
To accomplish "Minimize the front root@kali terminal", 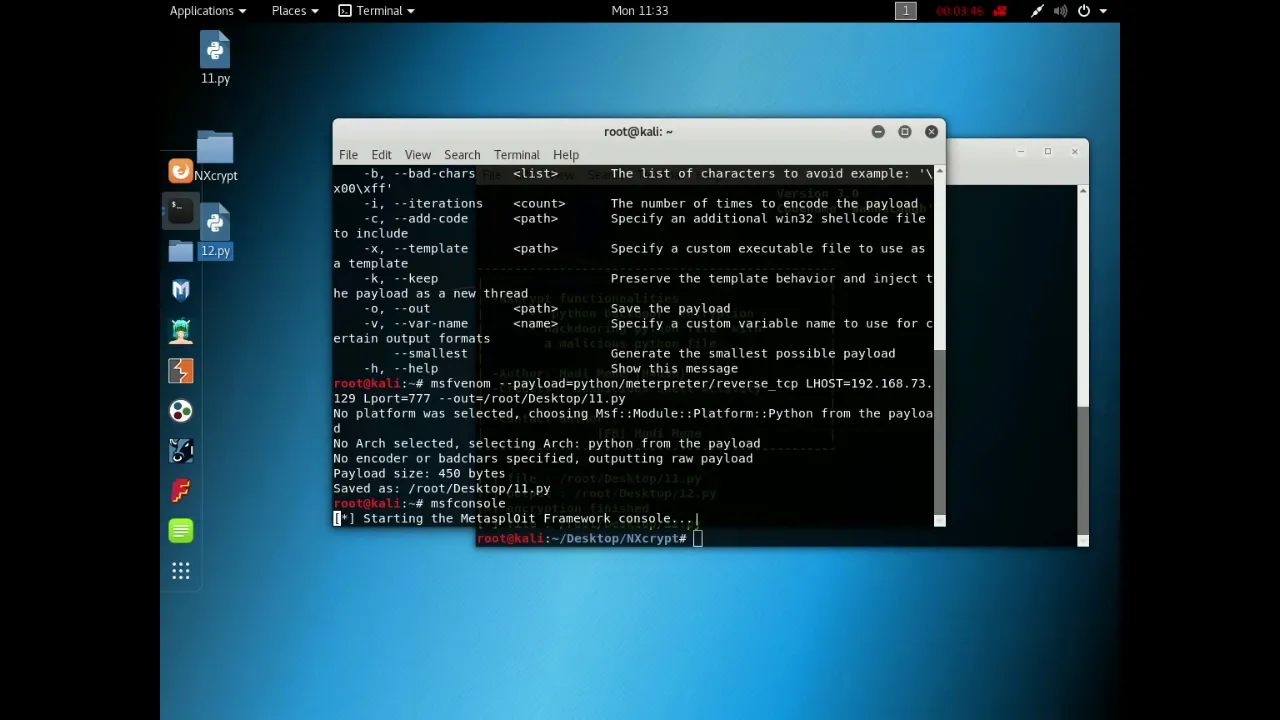I will [878, 132].
